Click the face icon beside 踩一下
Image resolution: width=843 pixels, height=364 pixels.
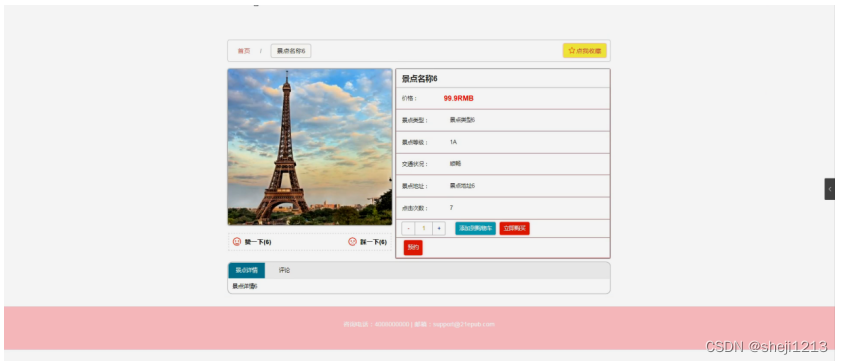tap(352, 242)
